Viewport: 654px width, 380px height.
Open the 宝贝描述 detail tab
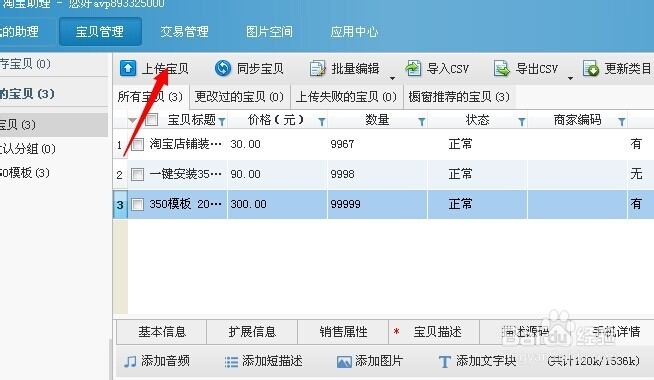[434, 332]
